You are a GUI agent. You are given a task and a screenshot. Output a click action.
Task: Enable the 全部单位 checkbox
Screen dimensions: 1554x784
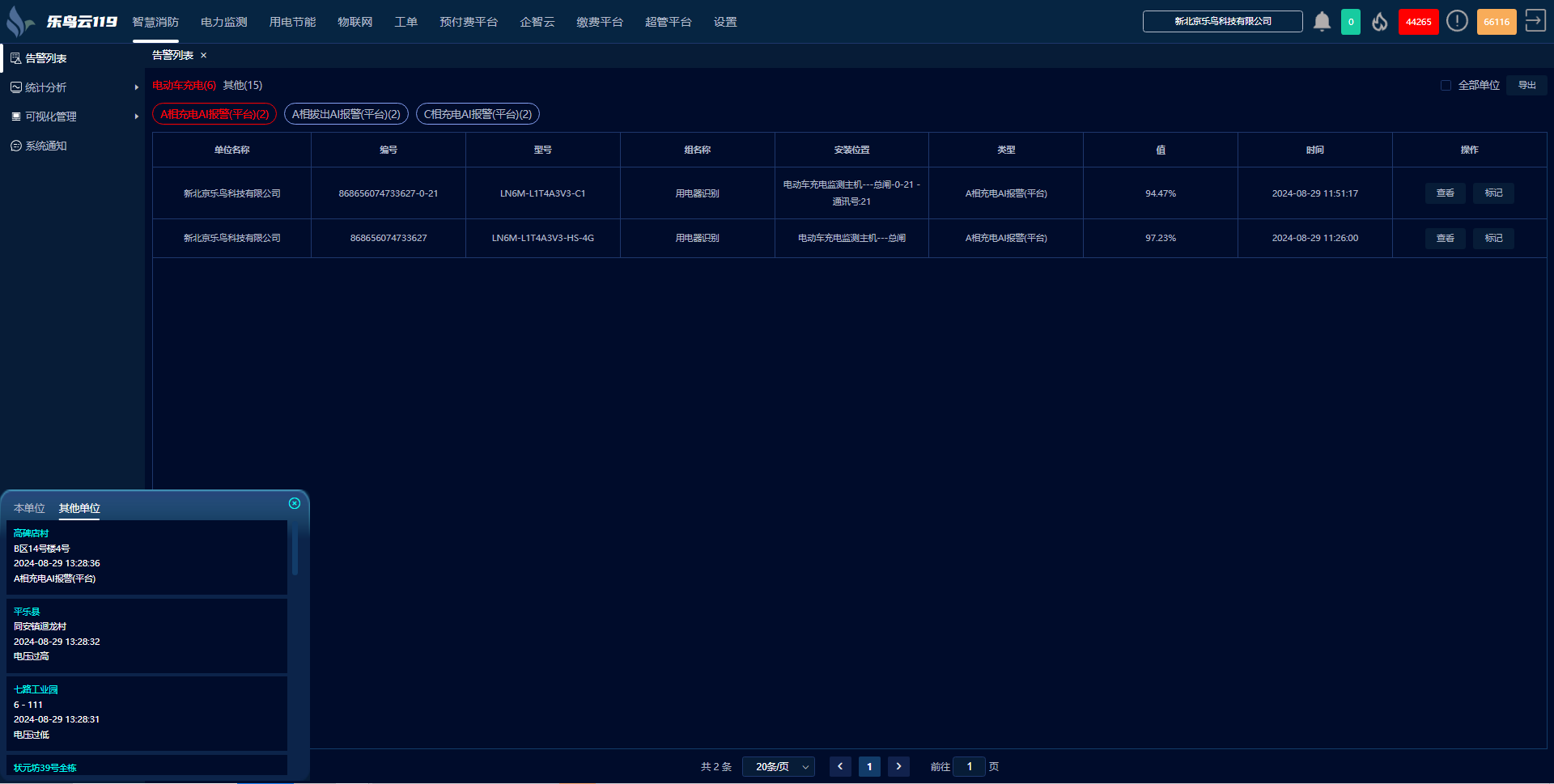[1446, 86]
